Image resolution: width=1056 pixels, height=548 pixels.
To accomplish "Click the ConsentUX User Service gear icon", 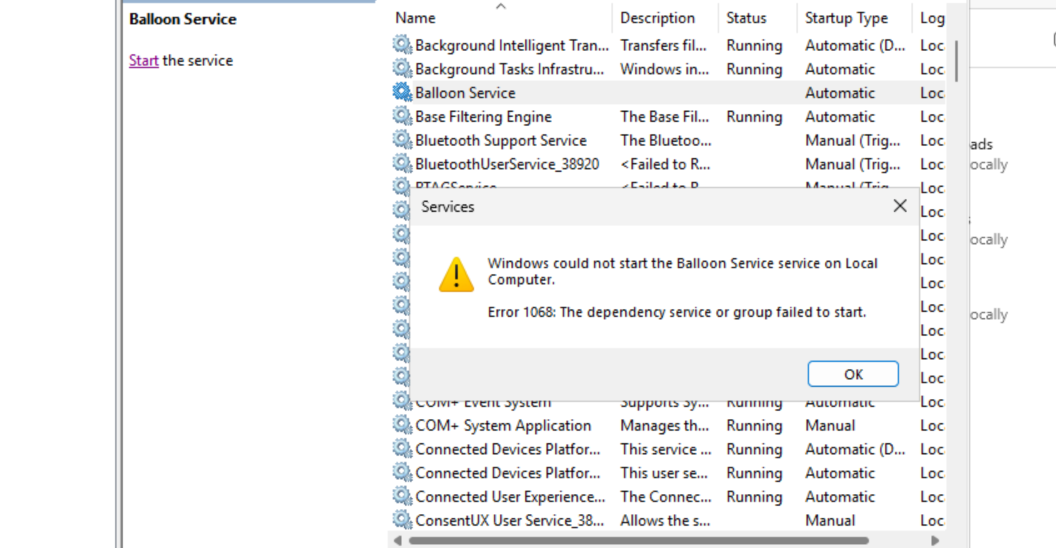I will pyautogui.click(x=402, y=521).
